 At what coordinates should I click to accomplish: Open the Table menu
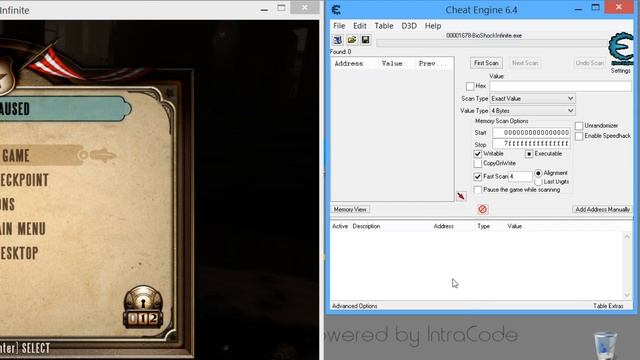384,26
